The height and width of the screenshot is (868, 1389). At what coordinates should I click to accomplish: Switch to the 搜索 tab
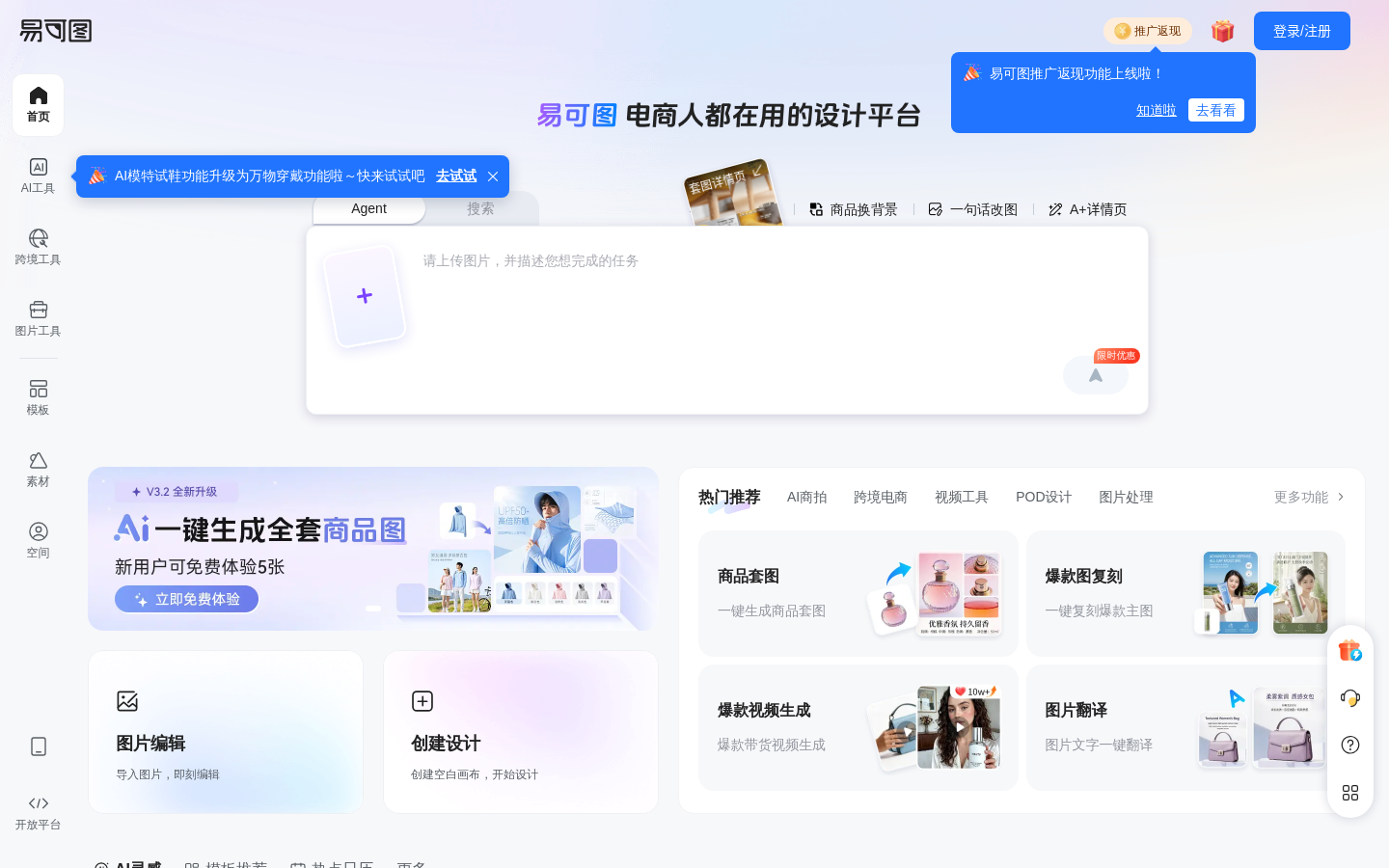(x=480, y=208)
